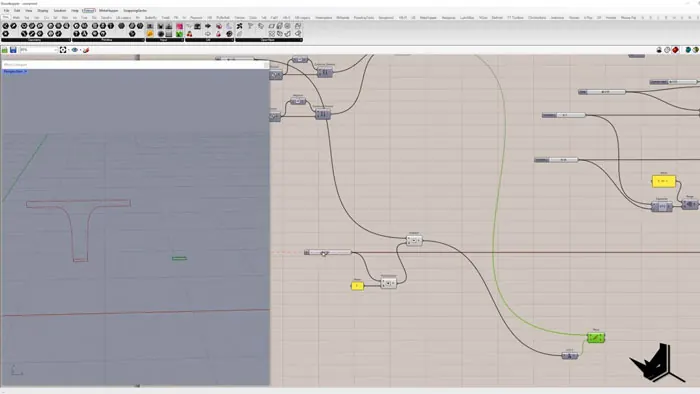
Task: Click the small green rectangle in Rhino viewport
Action: coord(179,258)
